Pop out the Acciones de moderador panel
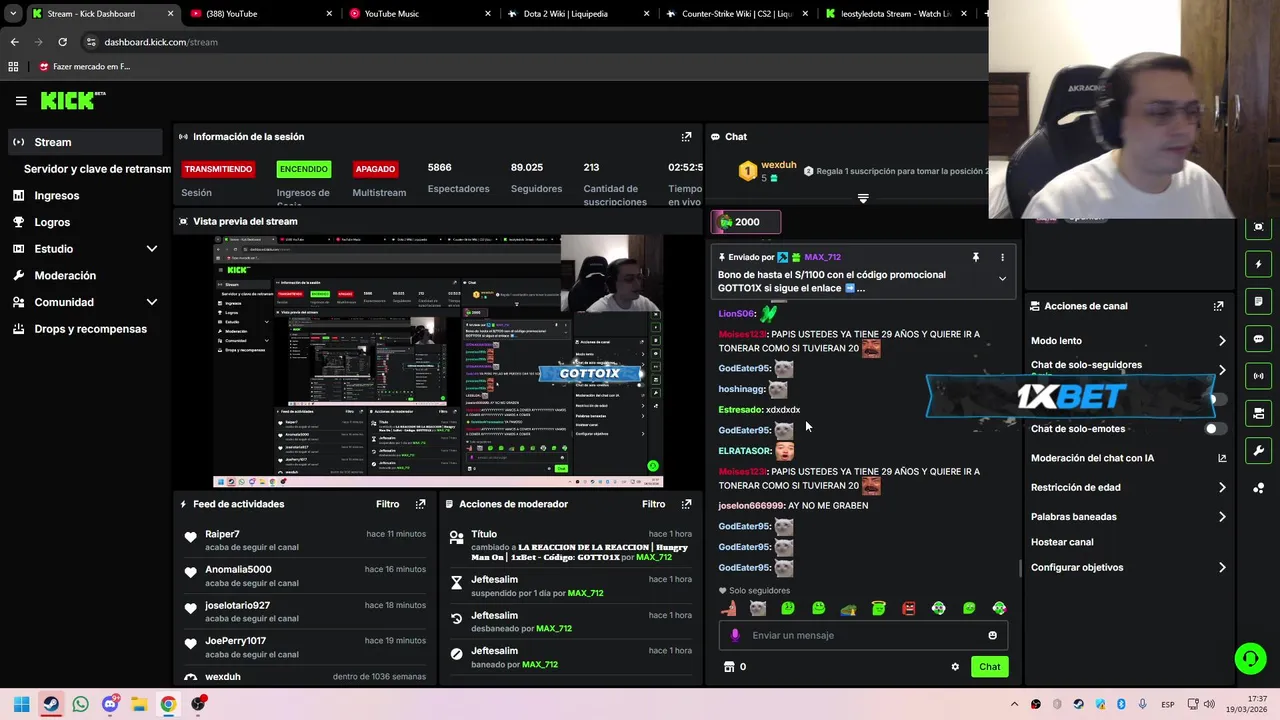This screenshot has height=720, width=1280. coord(686,504)
